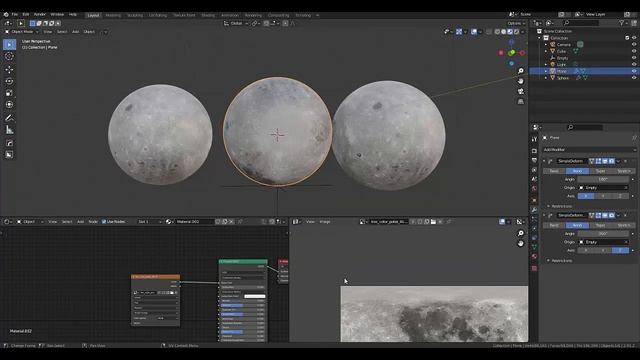Set axis Y in the first SimpleDeform modifier
Viewport: 640px width, 360px height.
point(603,196)
